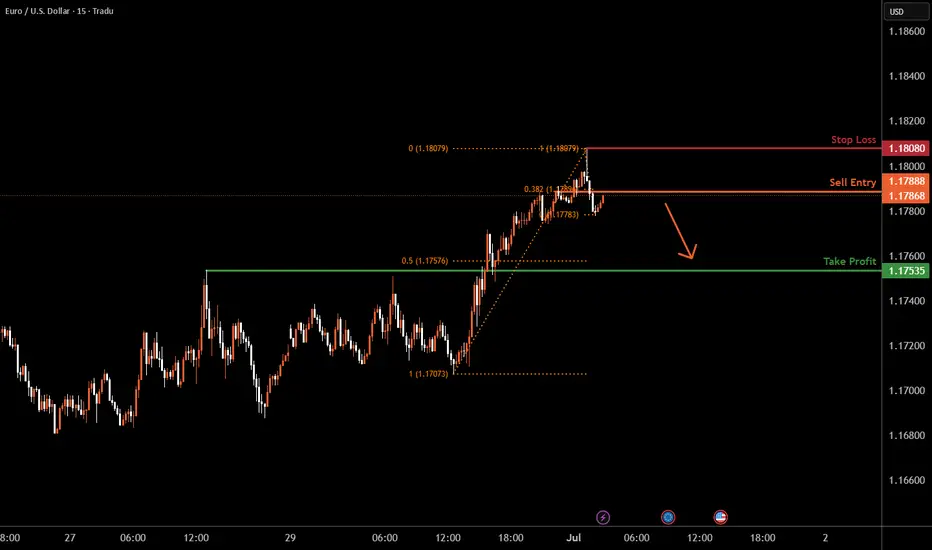
Task: Select the Take Profit label
Action: coord(849,262)
